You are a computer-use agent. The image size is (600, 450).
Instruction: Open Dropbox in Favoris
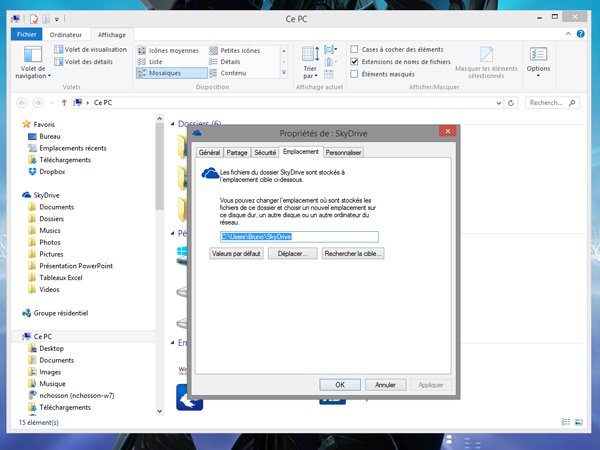coord(47,172)
